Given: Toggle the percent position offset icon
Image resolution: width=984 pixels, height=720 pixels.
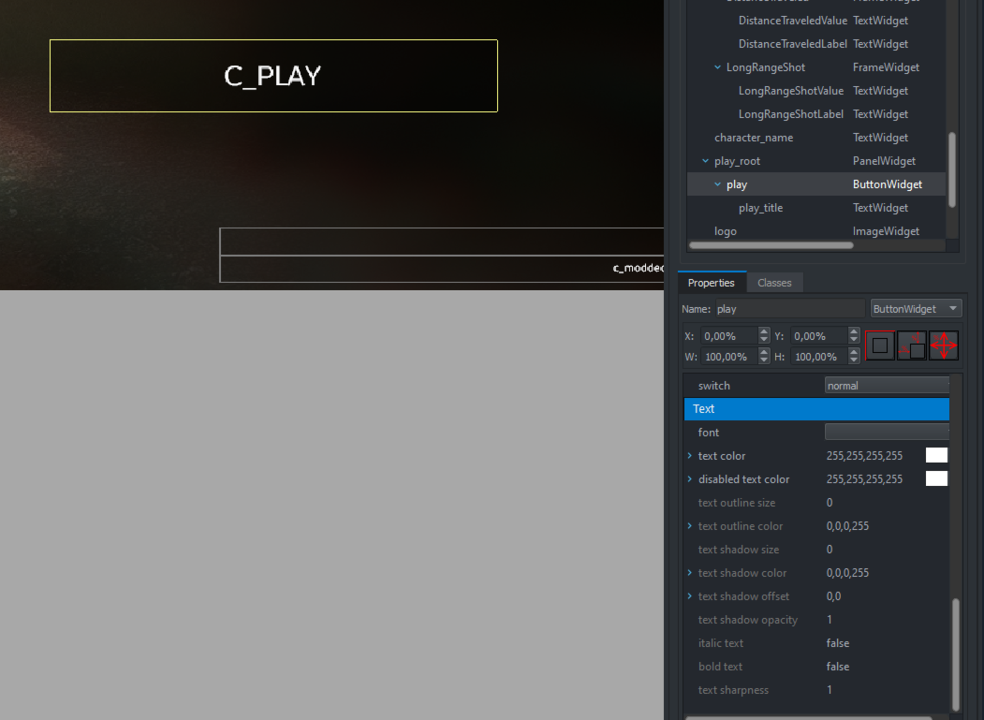Looking at the screenshot, I should point(912,345).
